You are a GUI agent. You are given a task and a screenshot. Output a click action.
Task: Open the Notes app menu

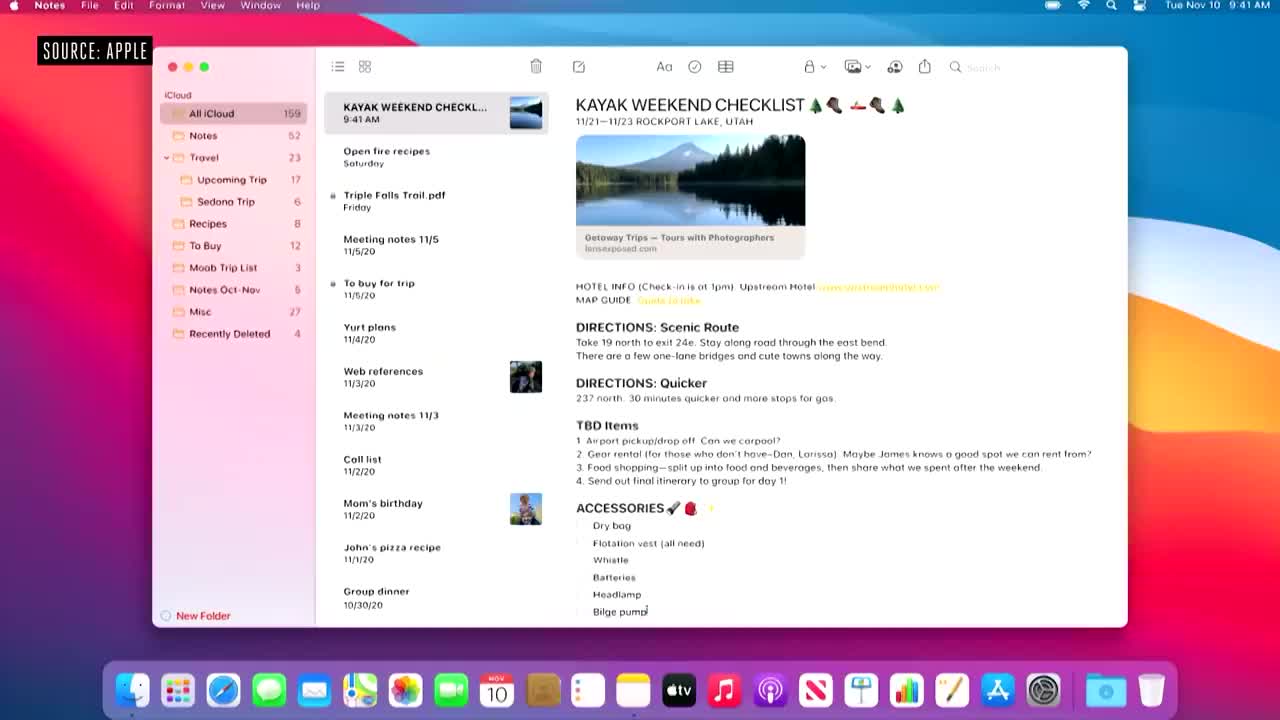(50, 6)
